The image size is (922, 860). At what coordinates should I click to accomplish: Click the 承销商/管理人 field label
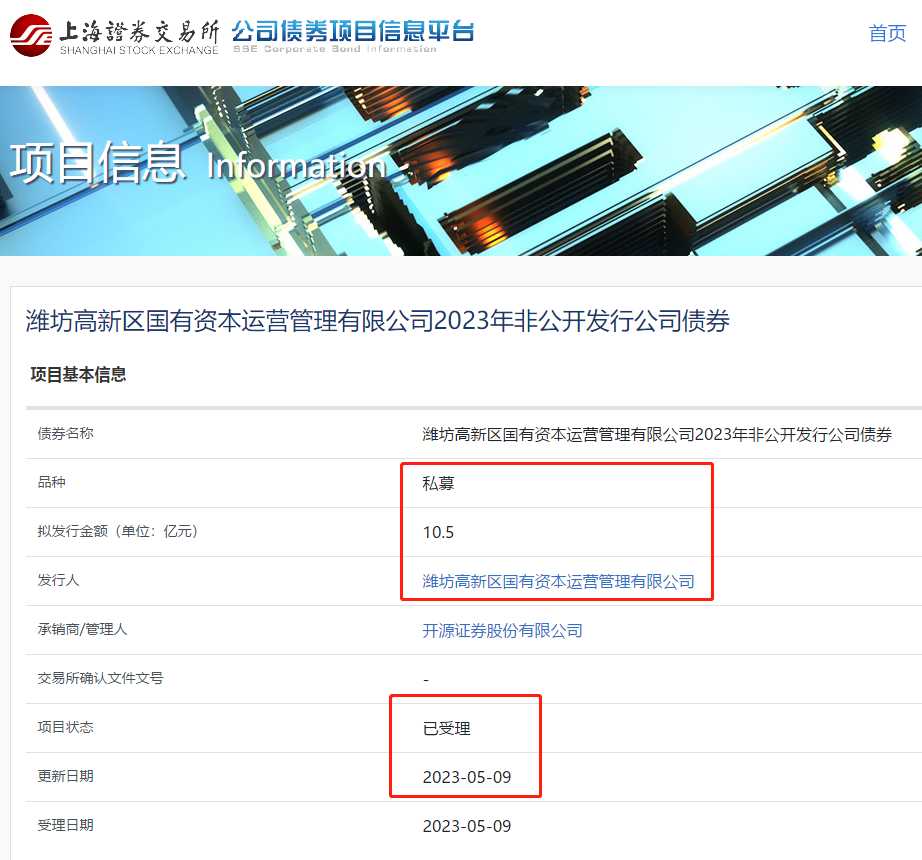coord(82,630)
